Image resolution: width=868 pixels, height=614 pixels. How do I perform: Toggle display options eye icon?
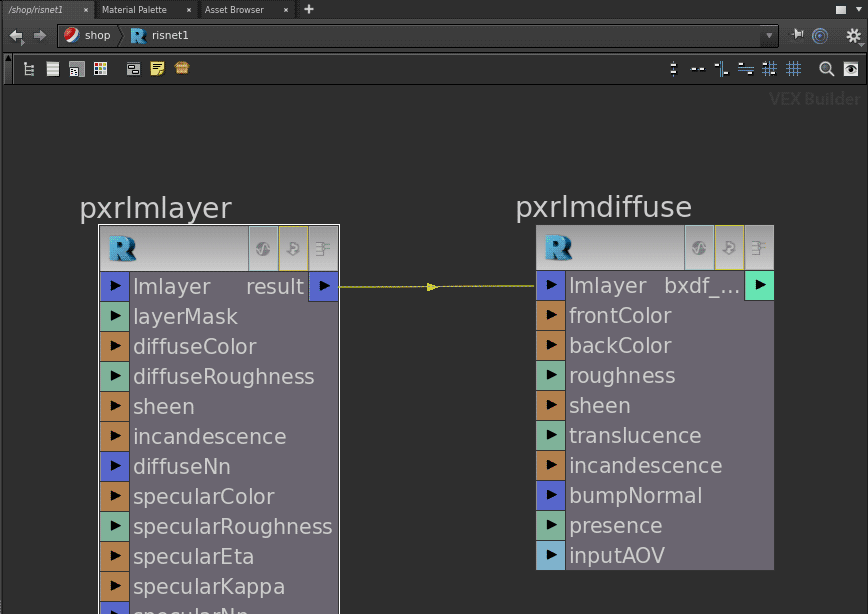pos(850,69)
